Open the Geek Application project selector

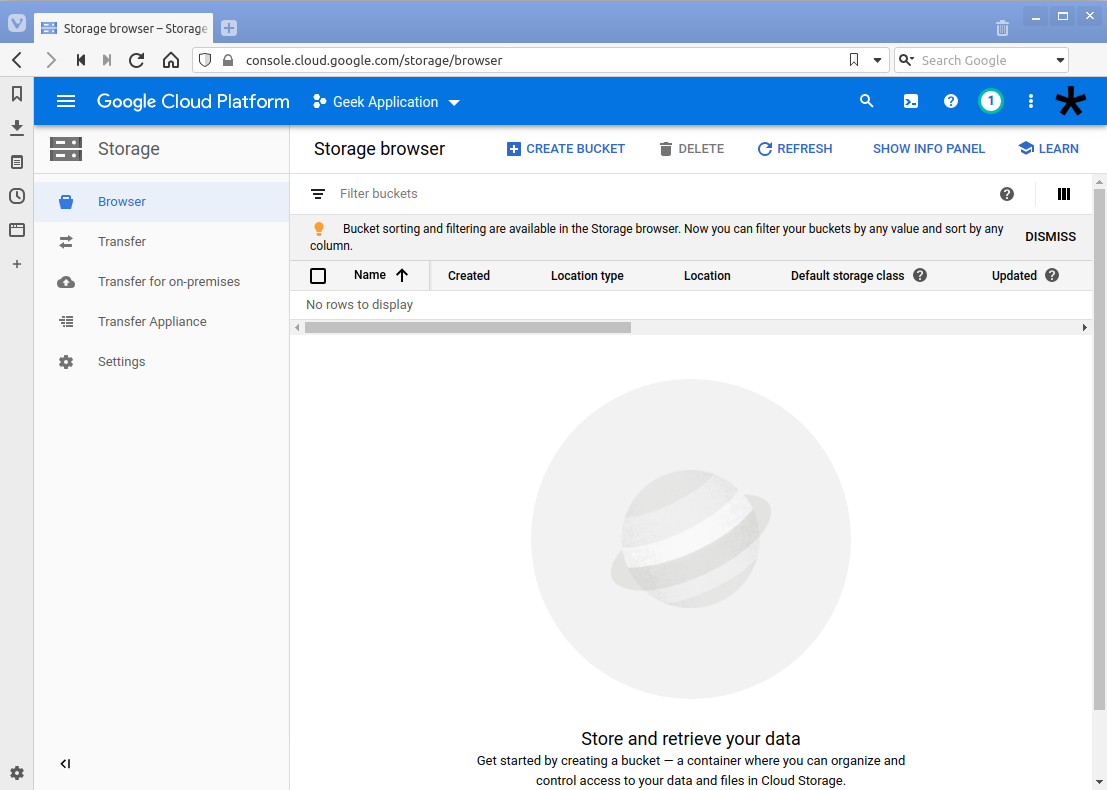(386, 101)
